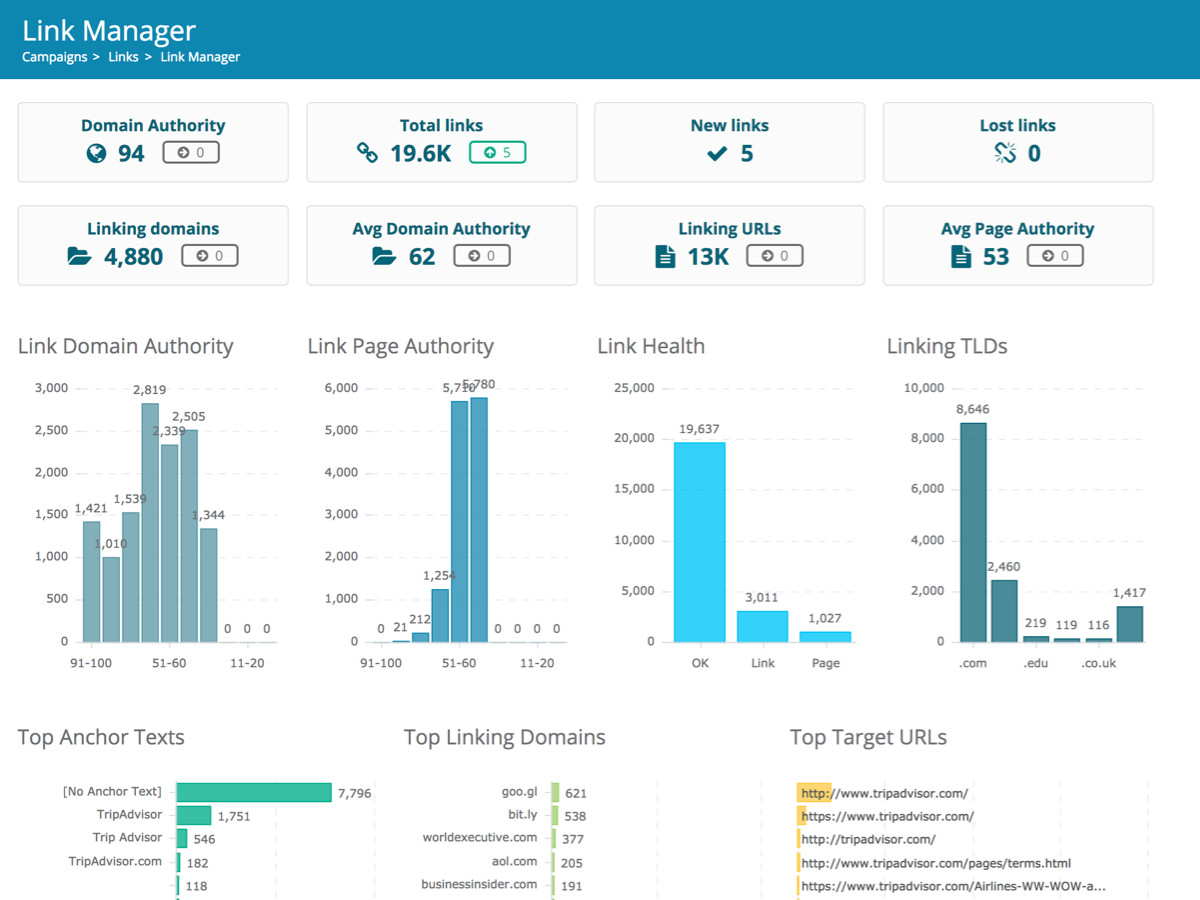Open Campaigns in the breadcrumb
The height and width of the screenshot is (900, 1200).
pos(55,57)
